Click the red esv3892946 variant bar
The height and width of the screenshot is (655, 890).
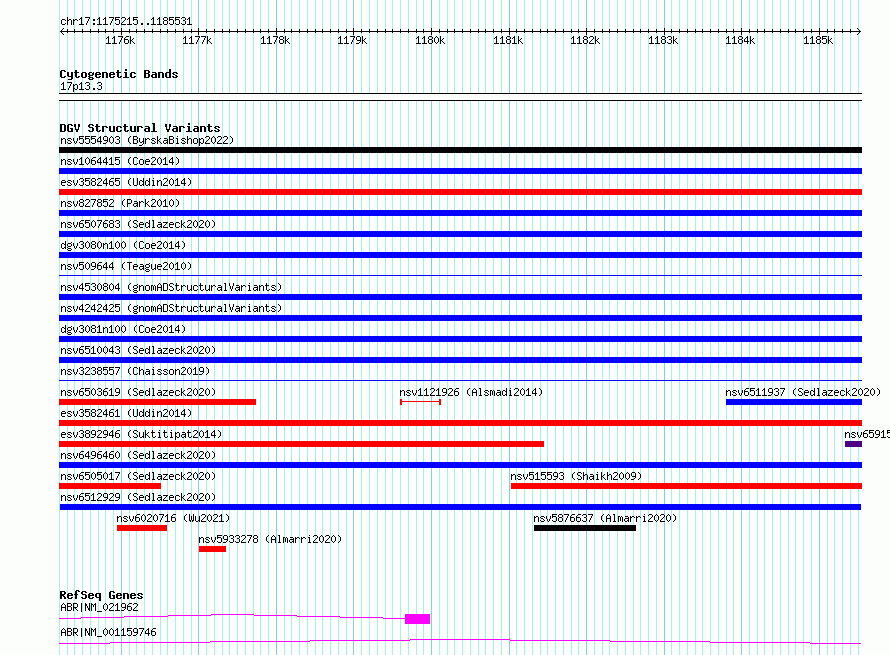click(x=301, y=444)
